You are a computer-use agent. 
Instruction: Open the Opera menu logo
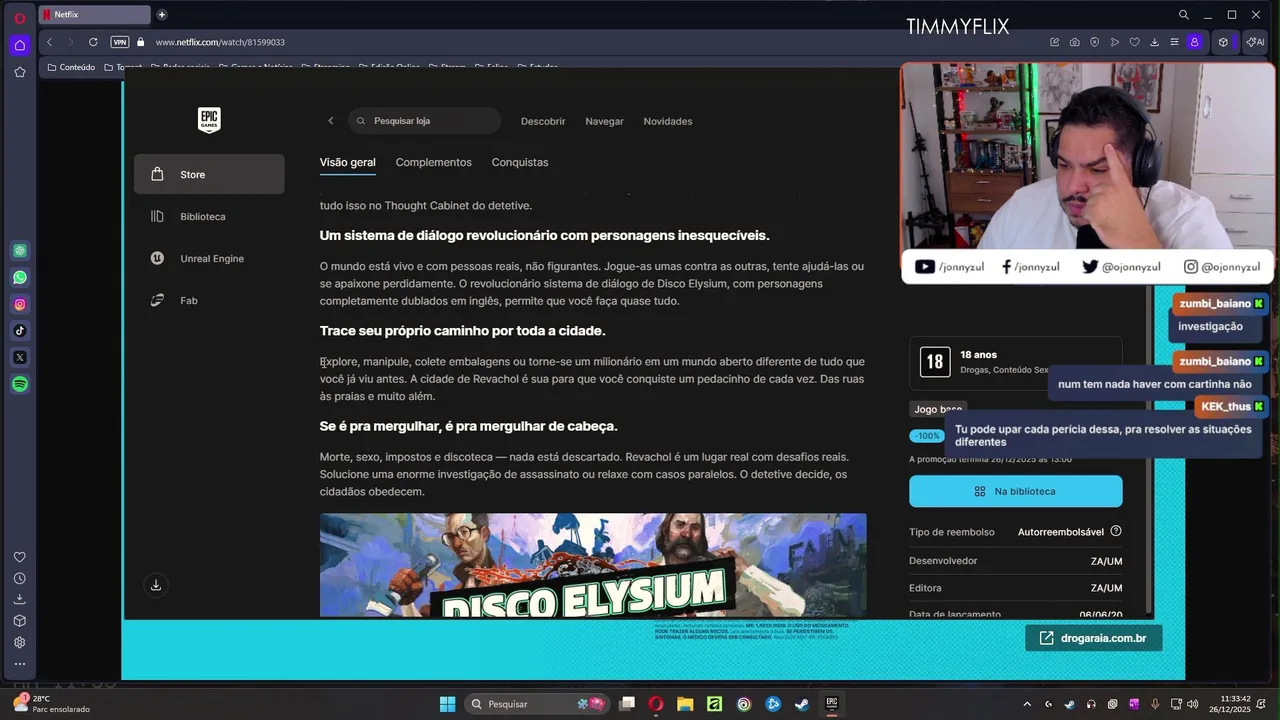pyautogui.click(x=19, y=17)
